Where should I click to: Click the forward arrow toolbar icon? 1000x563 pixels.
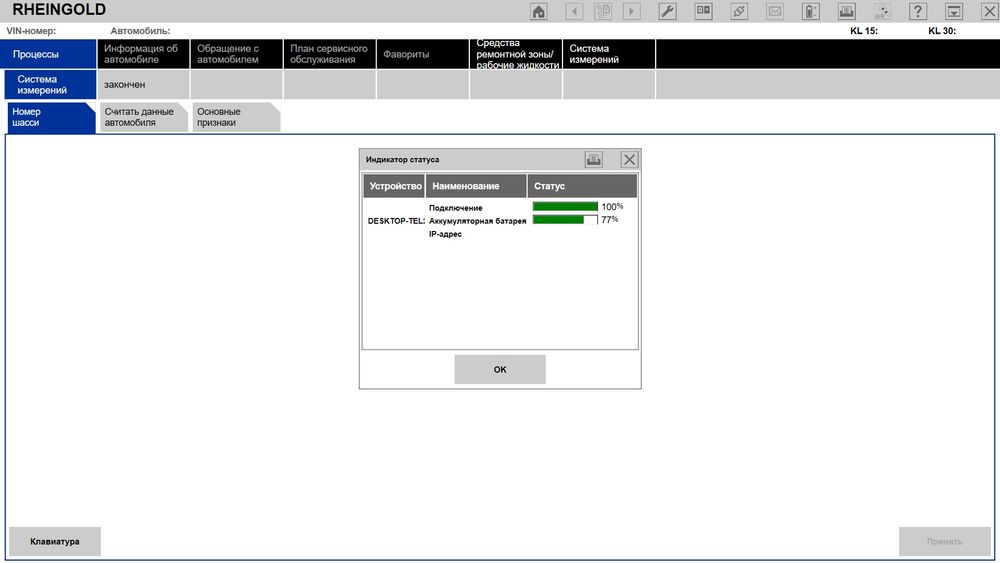[631, 11]
